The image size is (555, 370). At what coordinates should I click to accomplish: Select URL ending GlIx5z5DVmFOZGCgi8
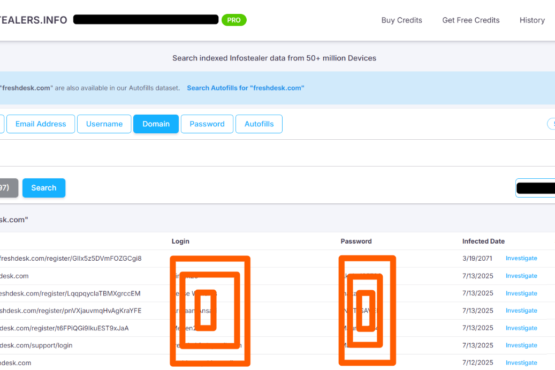(x=71, y=258)
